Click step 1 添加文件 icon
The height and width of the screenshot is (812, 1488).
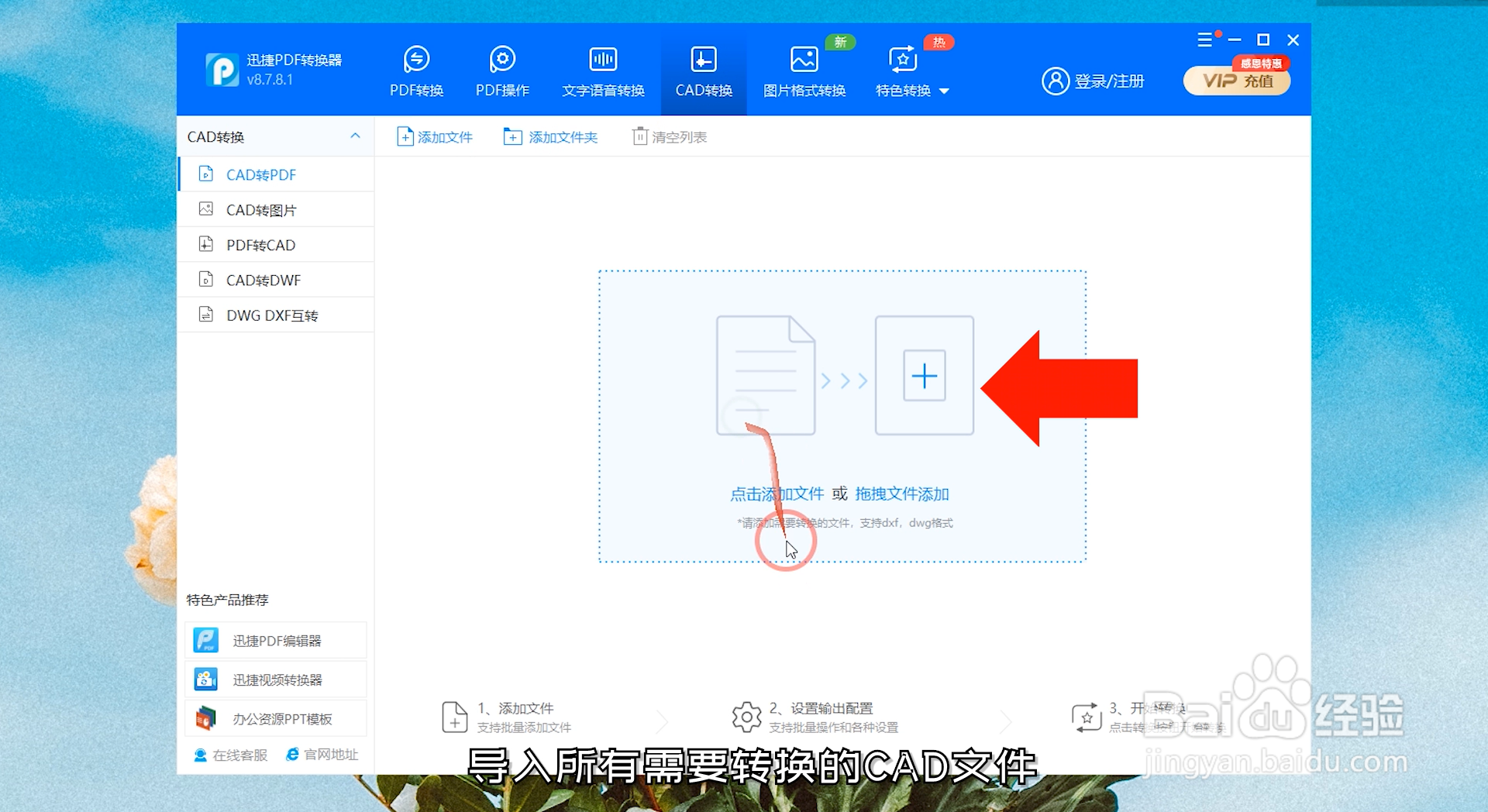point(454,717)
